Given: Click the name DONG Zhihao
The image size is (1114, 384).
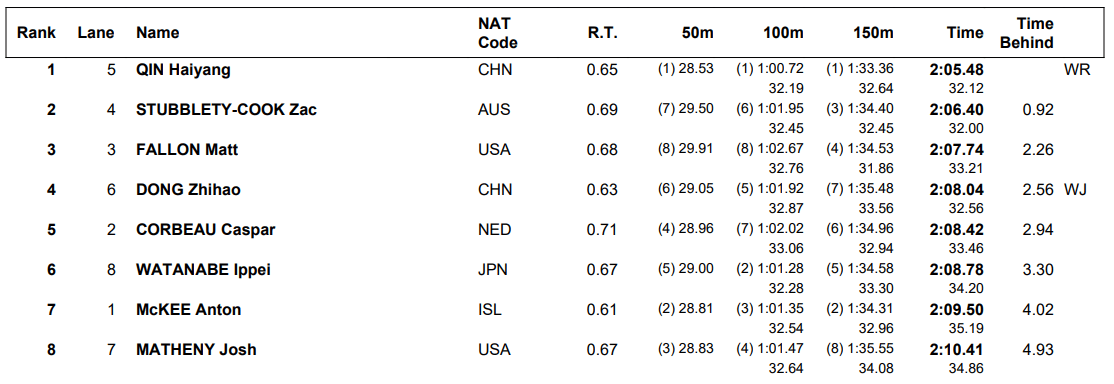Looking at the screenshot, I should [188, 190].
